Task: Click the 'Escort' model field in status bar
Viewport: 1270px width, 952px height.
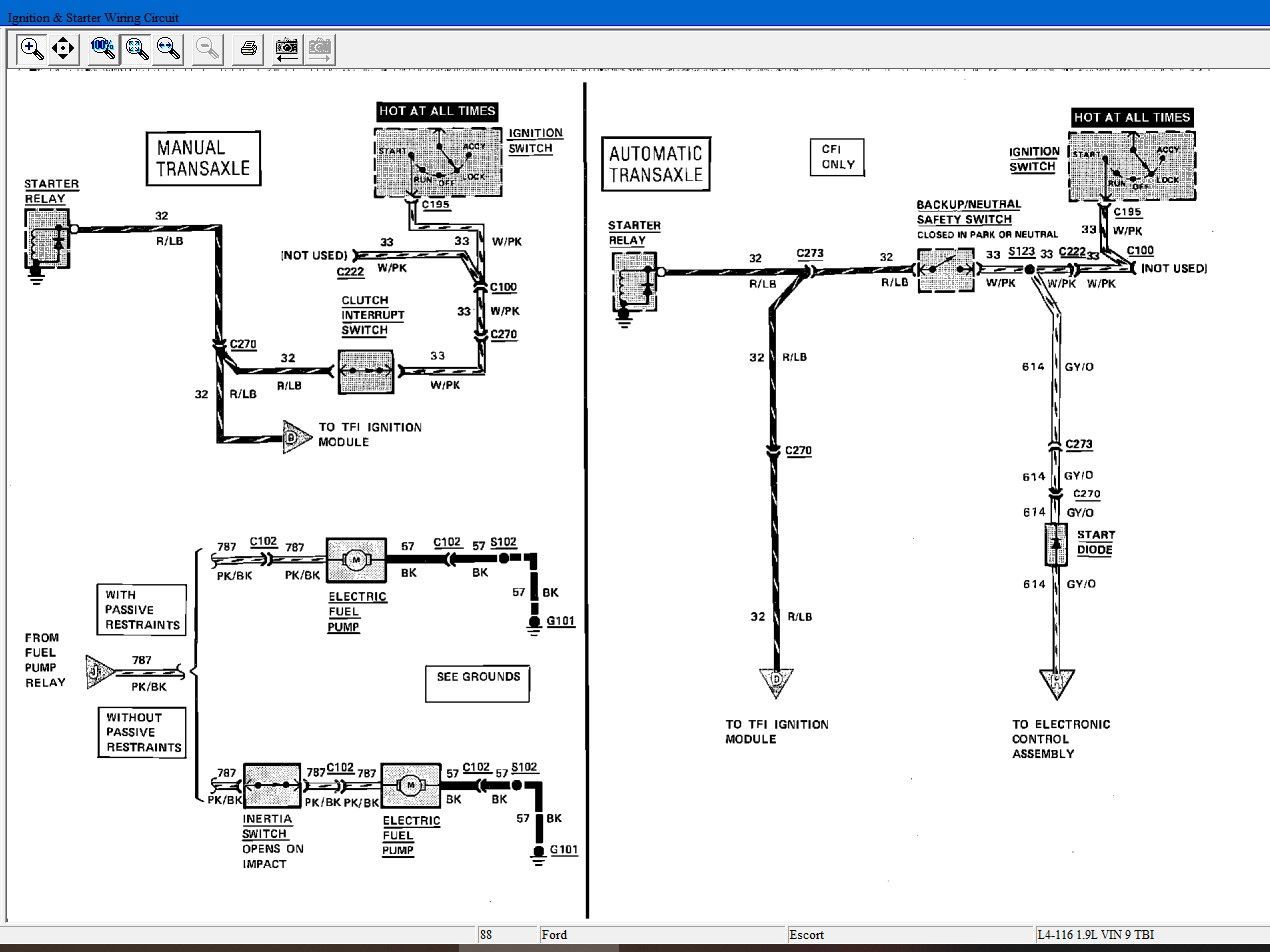Action: (908, 935)
